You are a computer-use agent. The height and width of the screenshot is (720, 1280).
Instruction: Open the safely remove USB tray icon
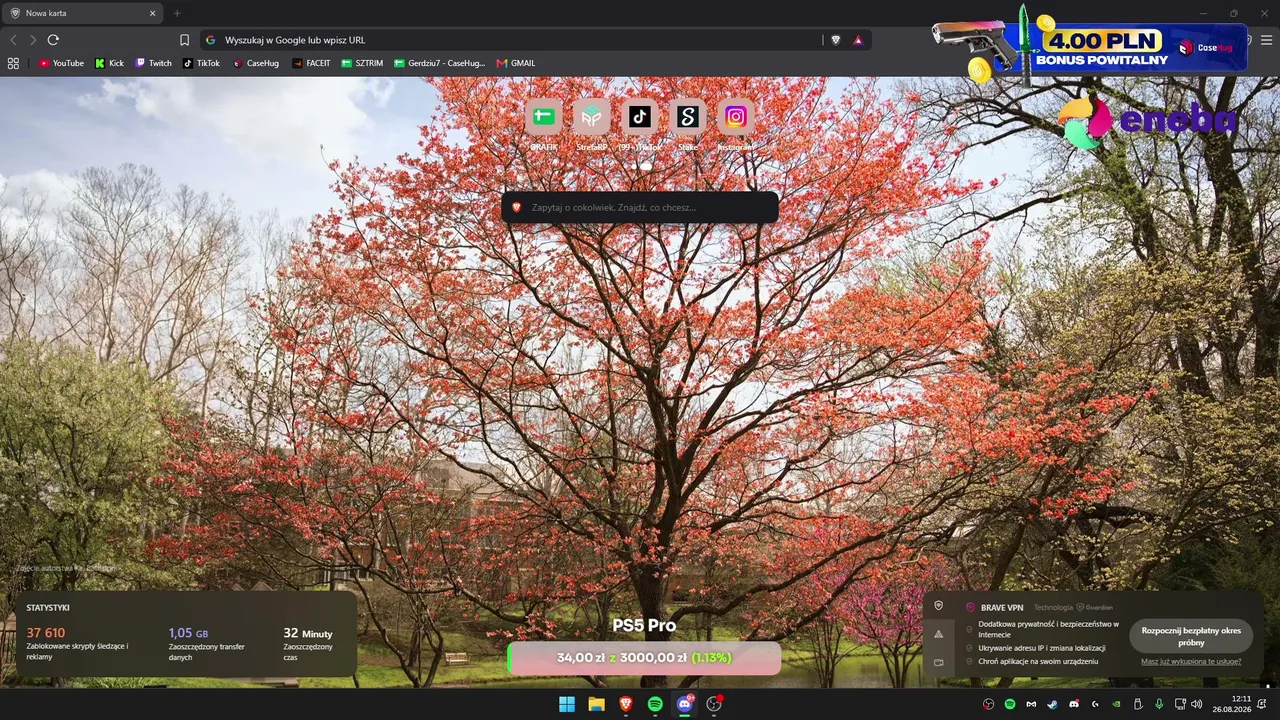[x=1138, y=704]
